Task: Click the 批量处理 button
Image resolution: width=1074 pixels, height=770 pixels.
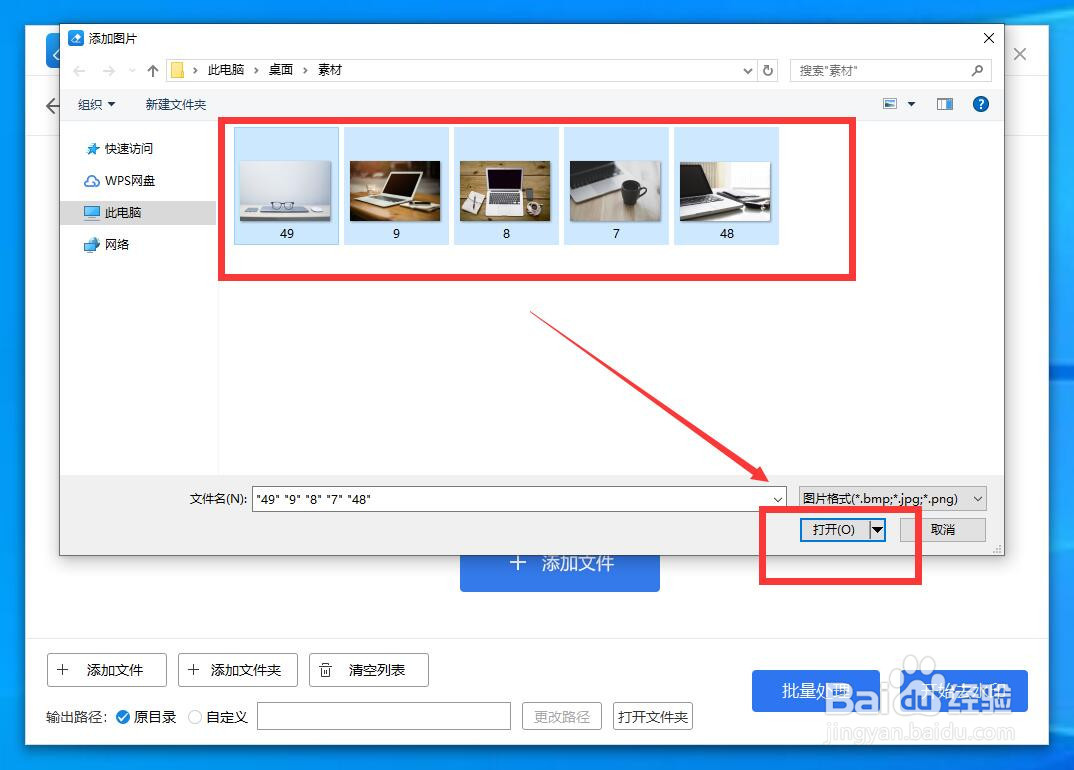Action: [x=816, y=691]
